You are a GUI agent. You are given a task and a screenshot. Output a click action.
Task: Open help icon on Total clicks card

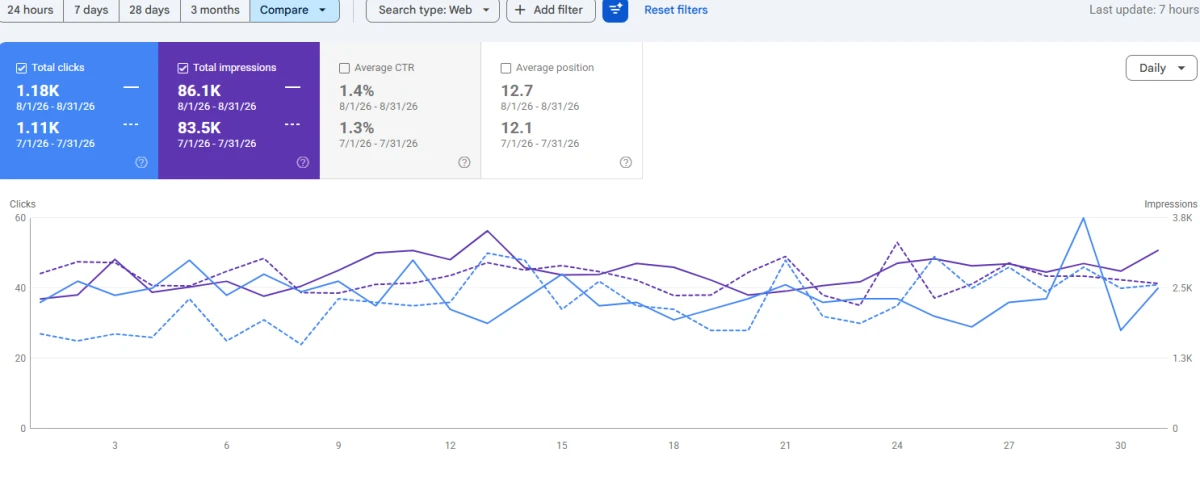pyautogui.click(x=141, y=162)
